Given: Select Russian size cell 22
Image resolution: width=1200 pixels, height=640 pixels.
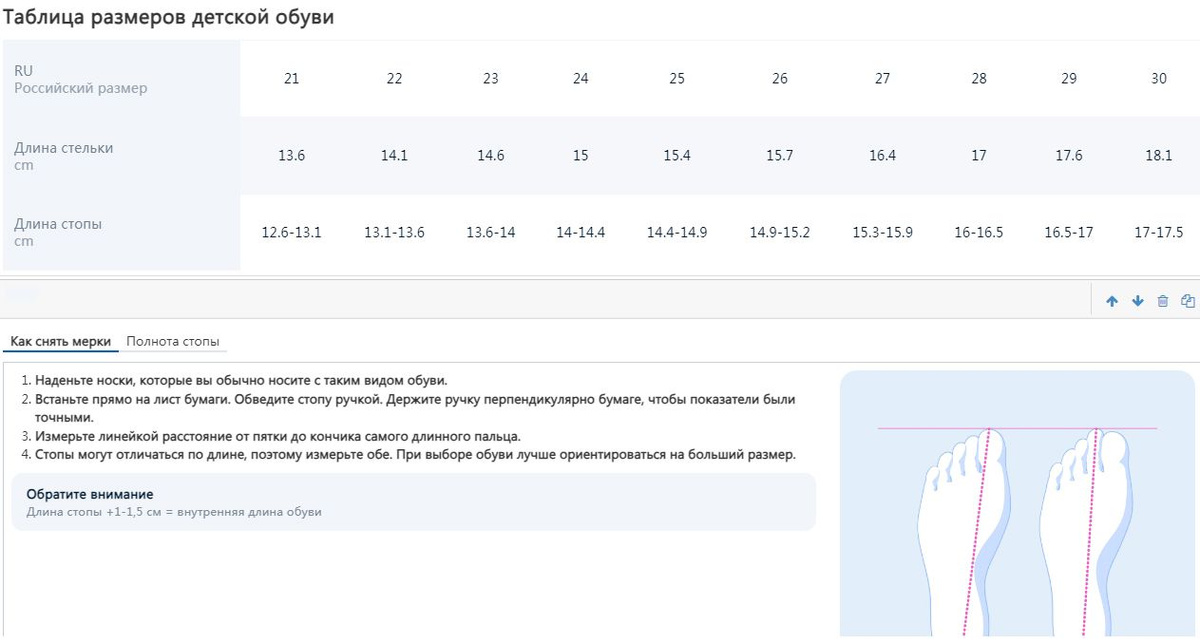Looking at the screenshot, I should (394, 79).
